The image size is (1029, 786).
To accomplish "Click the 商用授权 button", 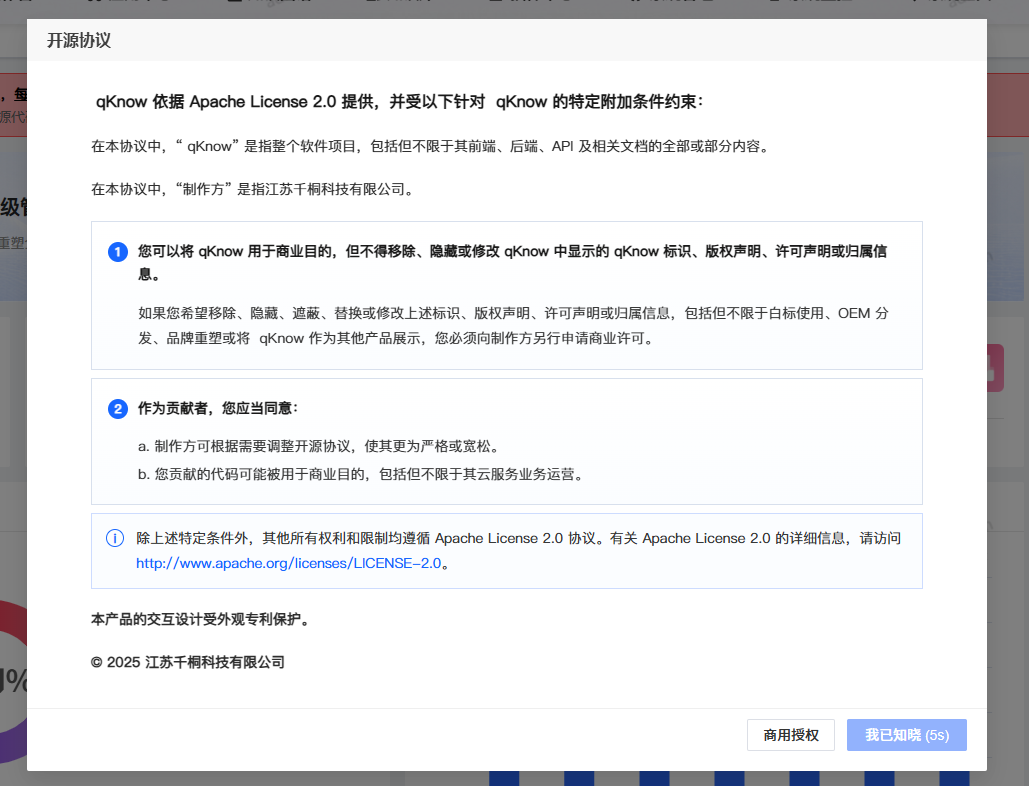I will 790,735.
